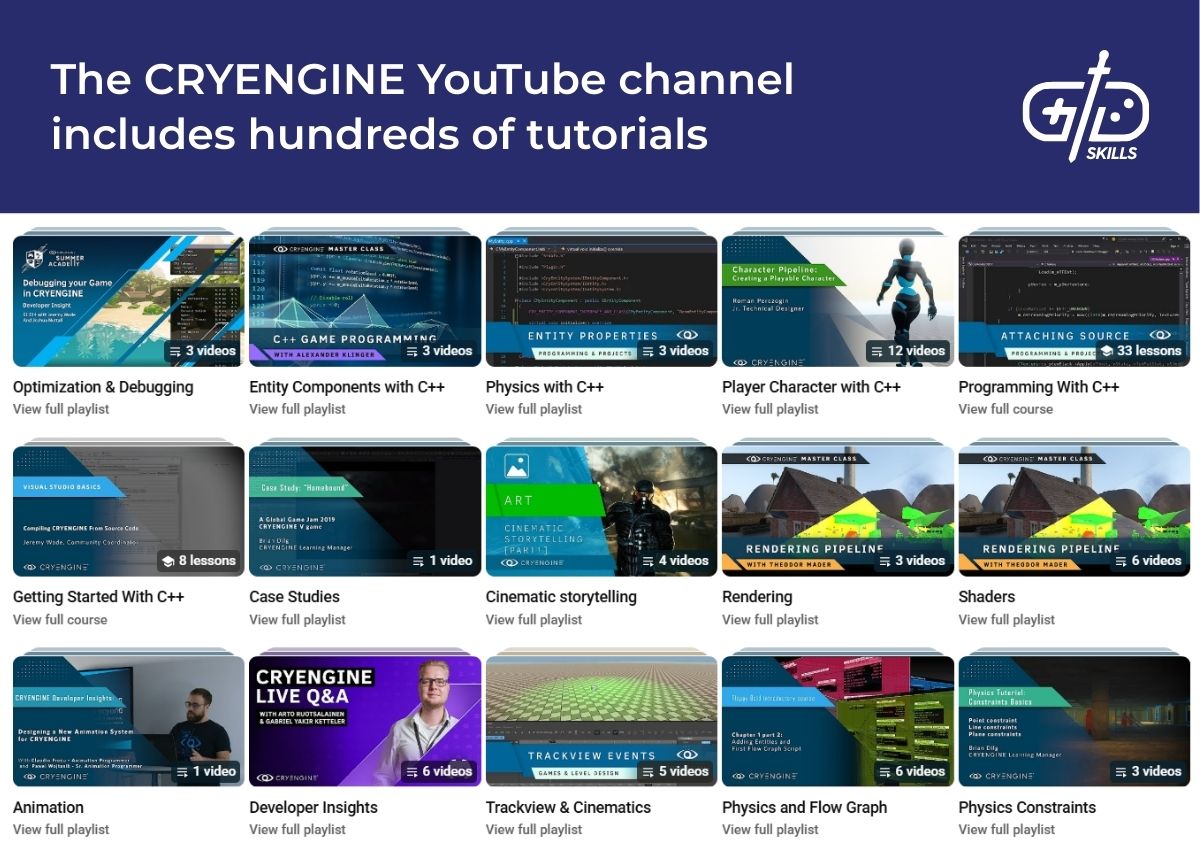
Task: Click the CRYENGINE eye logo on Trackview Events thumbnail
Action: 688,754
